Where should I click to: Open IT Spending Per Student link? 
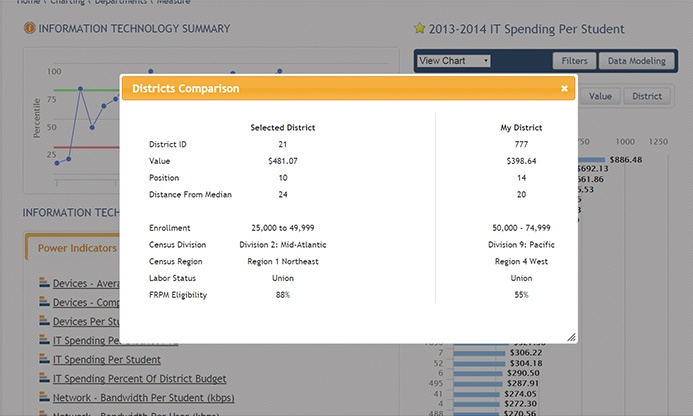107,359
